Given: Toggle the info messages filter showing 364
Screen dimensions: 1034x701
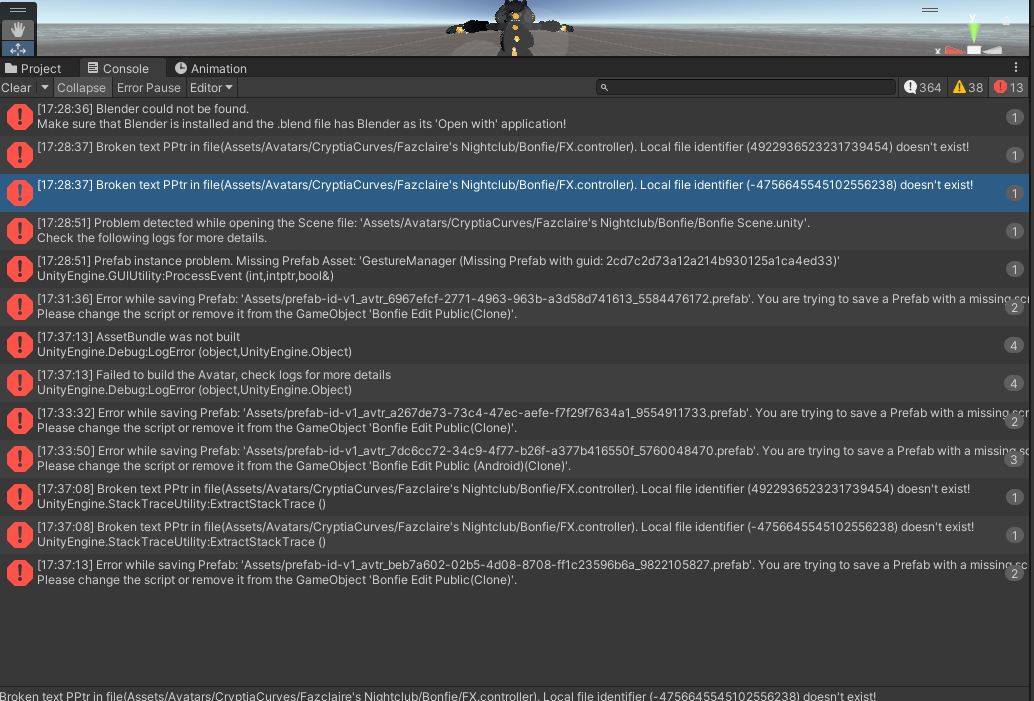Looking at the screenshot, I should click(x=923, y=88).
